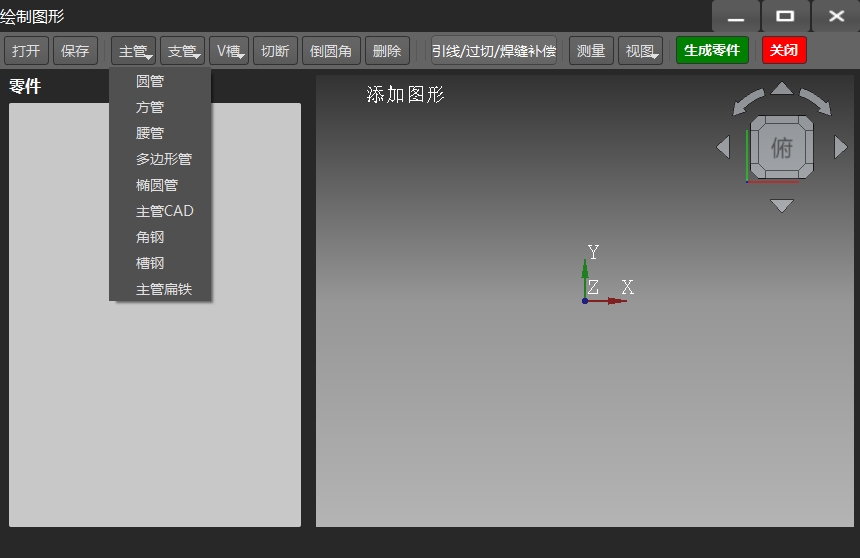
Task: Rotate view counterclockwise with curved left arrow
Action: 747,102
